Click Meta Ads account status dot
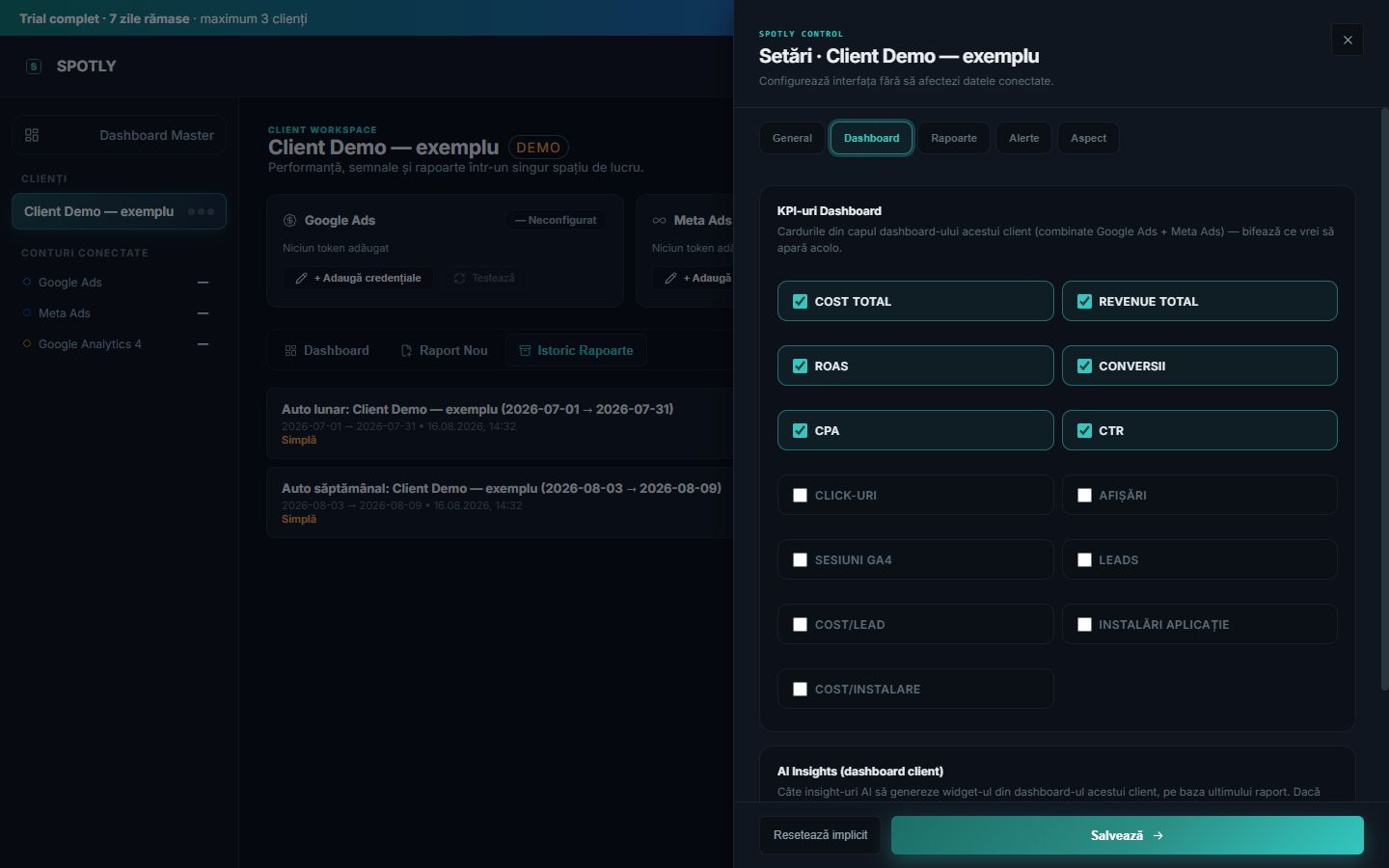This screenshot has height=868, width=1389. pyautogui.click(x=27, y=313)
